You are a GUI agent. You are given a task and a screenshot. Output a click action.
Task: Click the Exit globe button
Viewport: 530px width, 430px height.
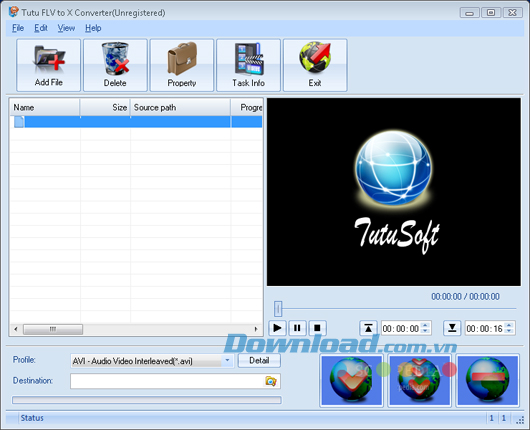click(315, 65)
